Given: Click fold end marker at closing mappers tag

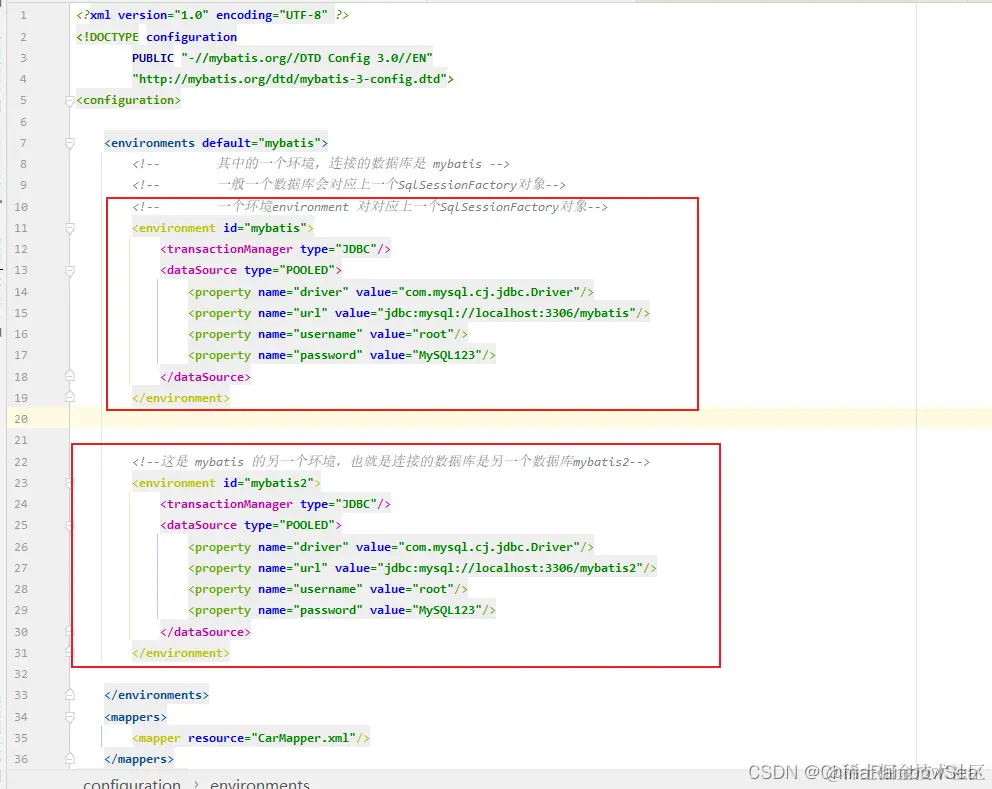Looking at the screenshot, I should (70, 759).
